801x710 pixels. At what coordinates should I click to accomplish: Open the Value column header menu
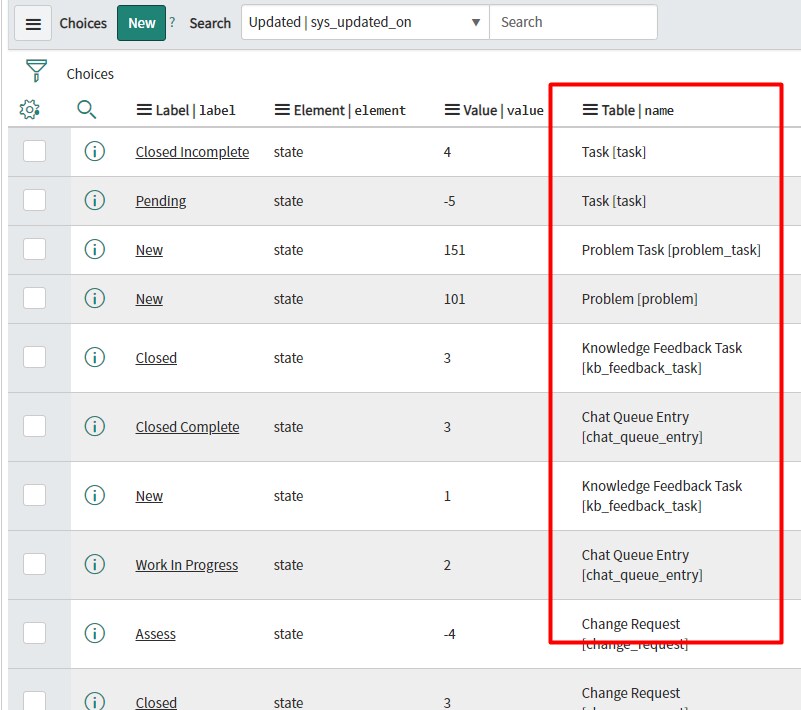pyautogui.click(x=452, y=110)
